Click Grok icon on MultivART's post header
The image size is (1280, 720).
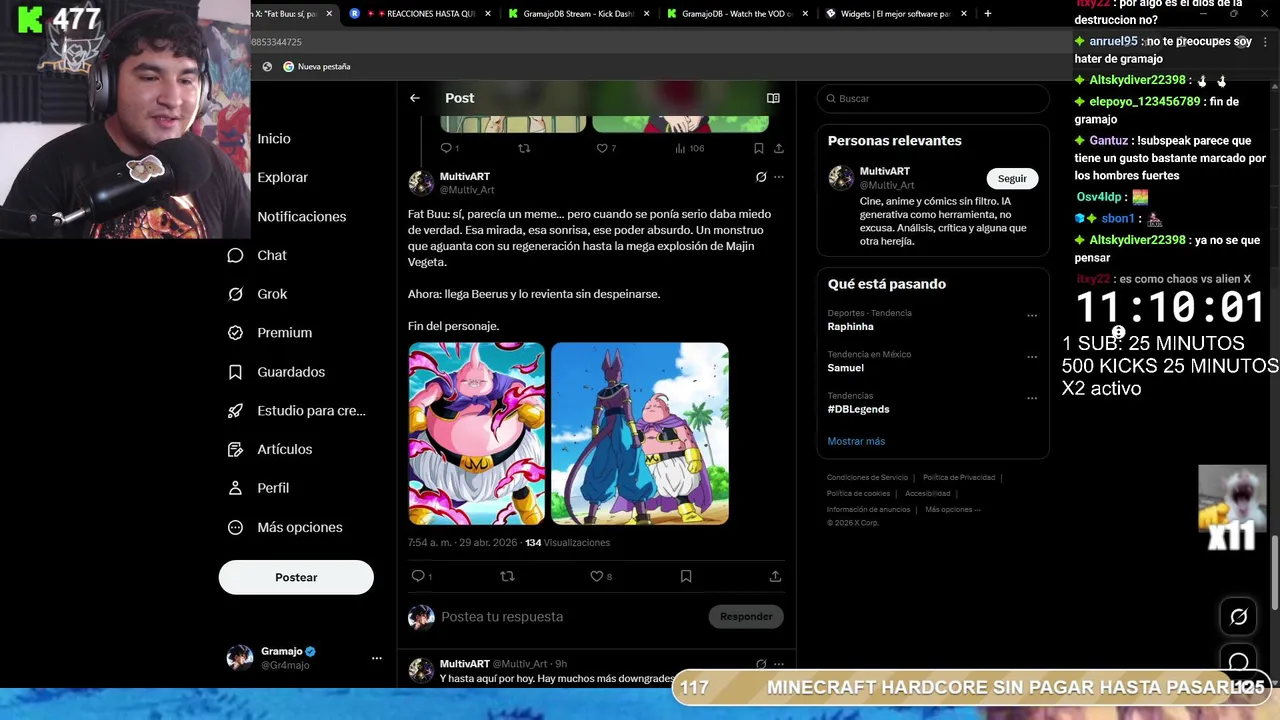761,177
